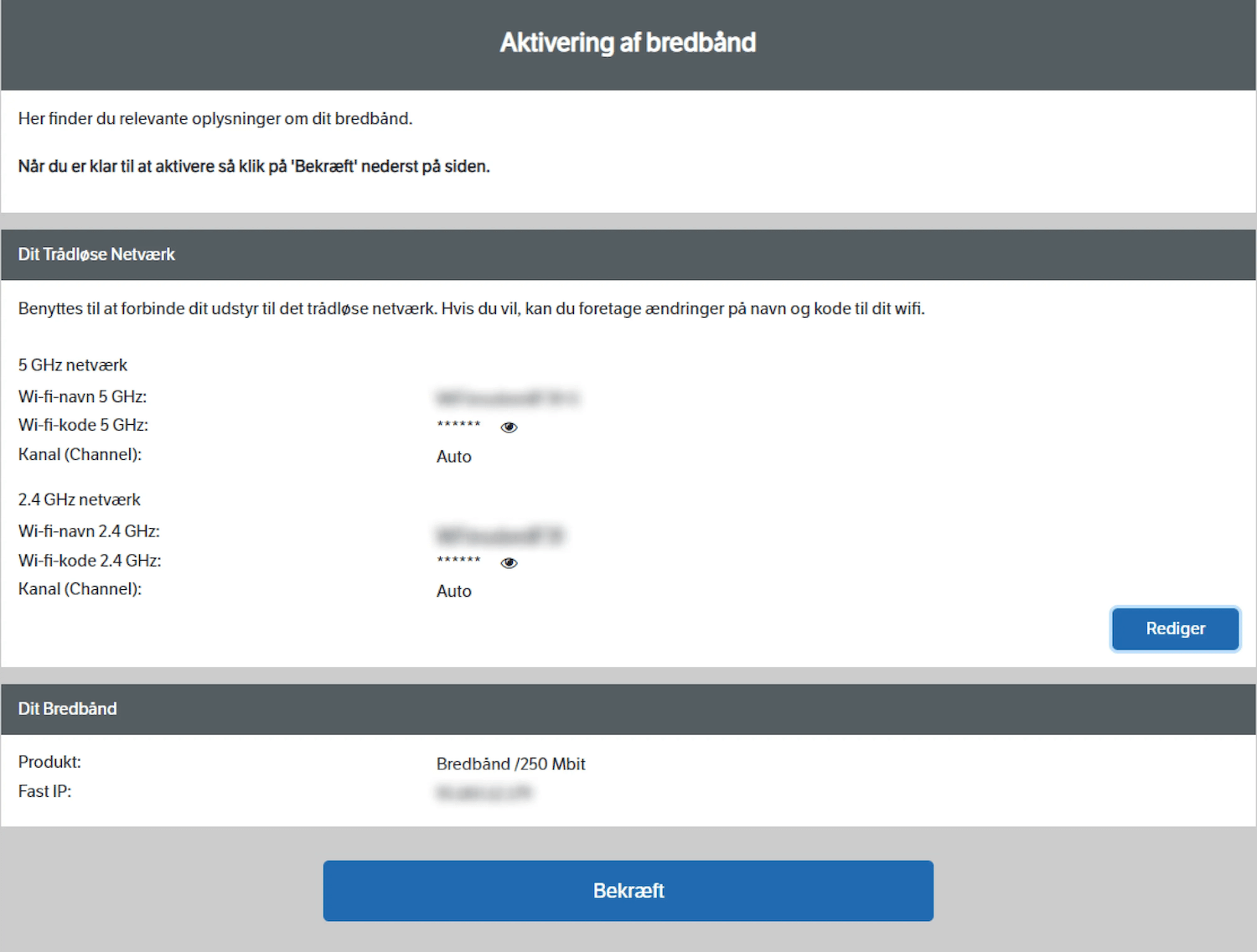Viewport: 1257px width, 952px height.
Task: Click the Auto channel value under 5 GHz
Action: point(453,457)
